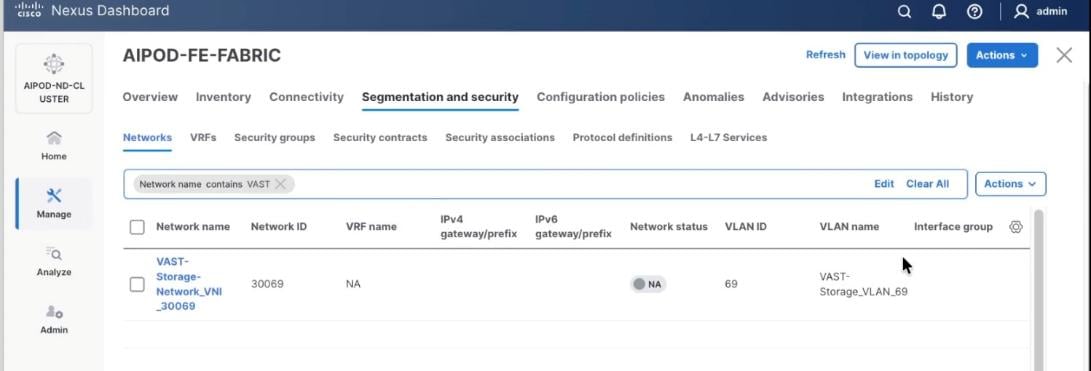The image size is (1091, 371).
Task: Open table column settings gear icon
Action: [1016, 226]
